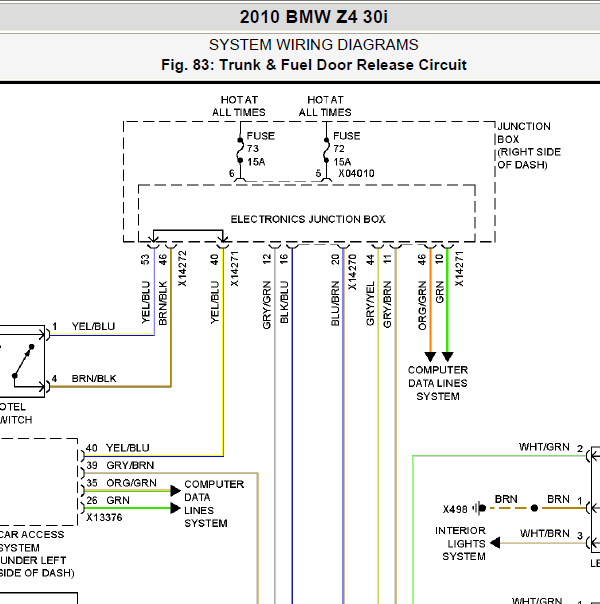Click connector label "X04010"
Viewport: 600px width, 604px height.
click(356, 173)
